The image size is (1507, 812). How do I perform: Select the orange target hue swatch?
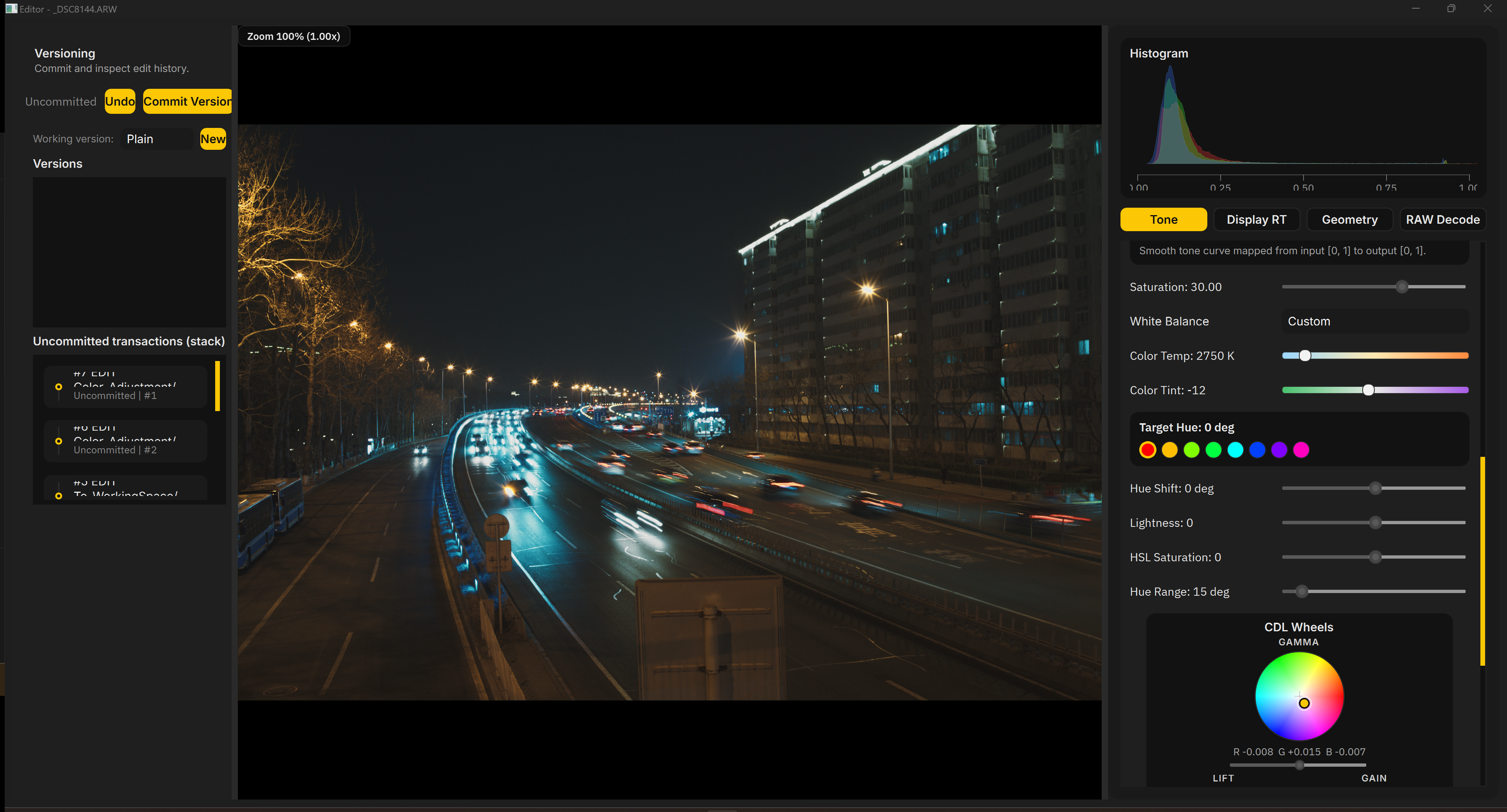point(1169,450)
